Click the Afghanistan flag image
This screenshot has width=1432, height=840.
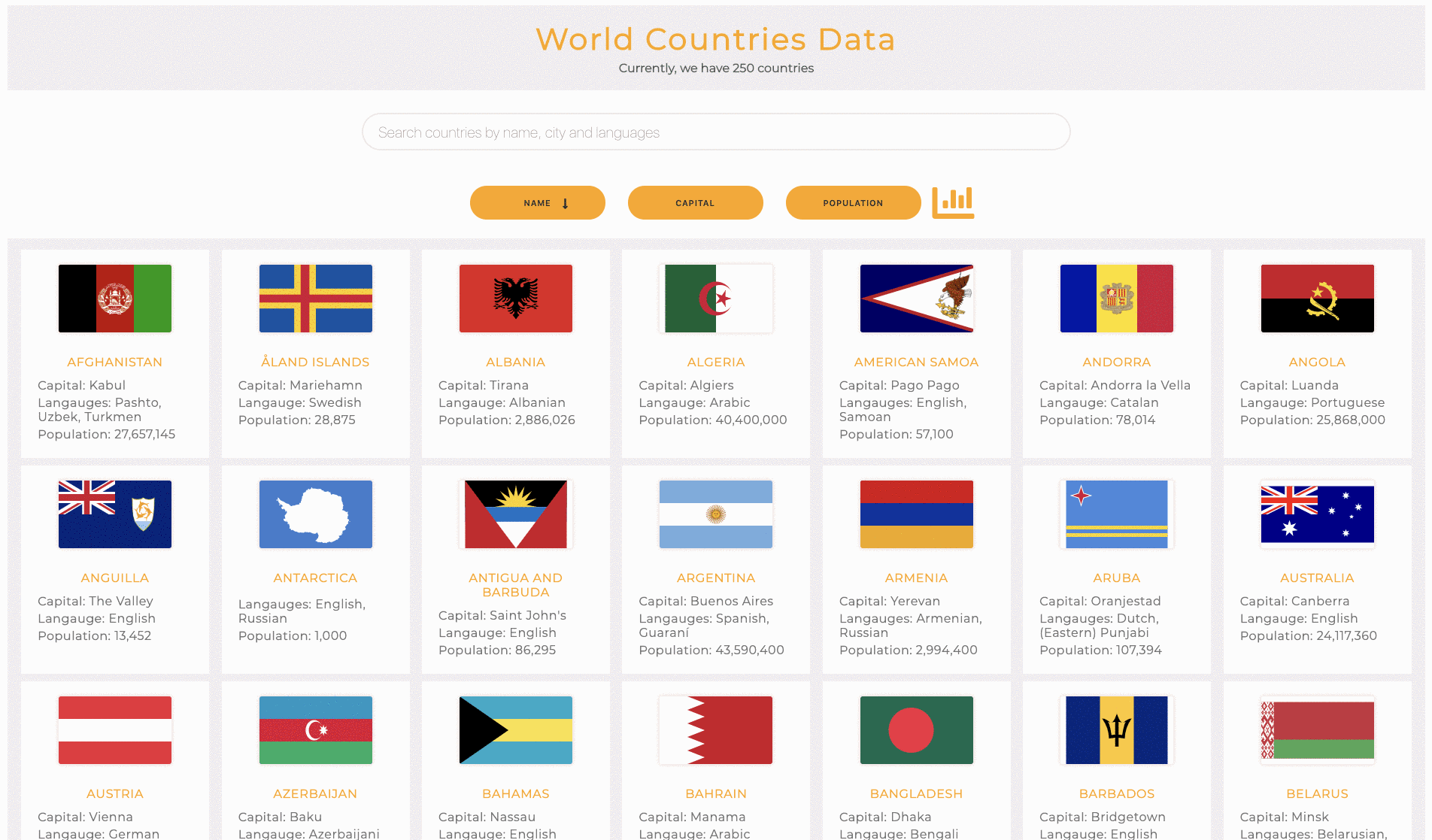pos(114,298)
